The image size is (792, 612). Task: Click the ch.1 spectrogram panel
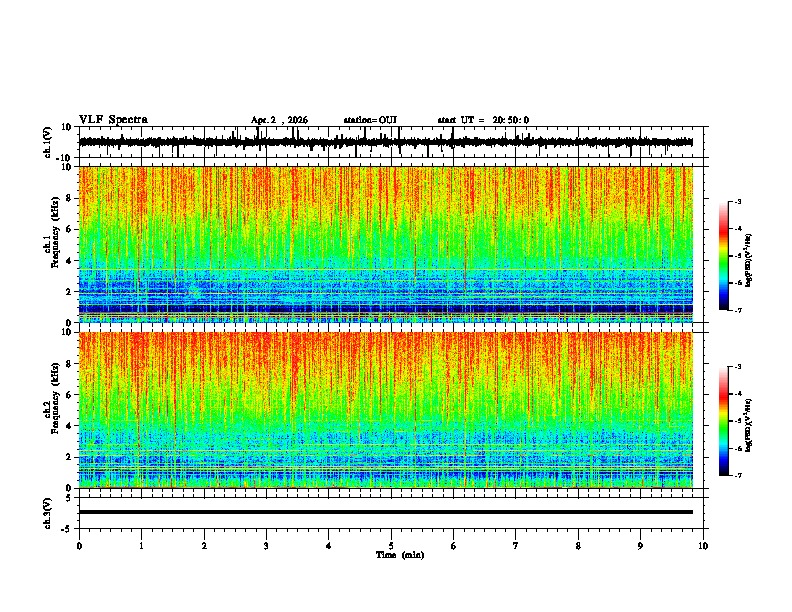(386, 244)
